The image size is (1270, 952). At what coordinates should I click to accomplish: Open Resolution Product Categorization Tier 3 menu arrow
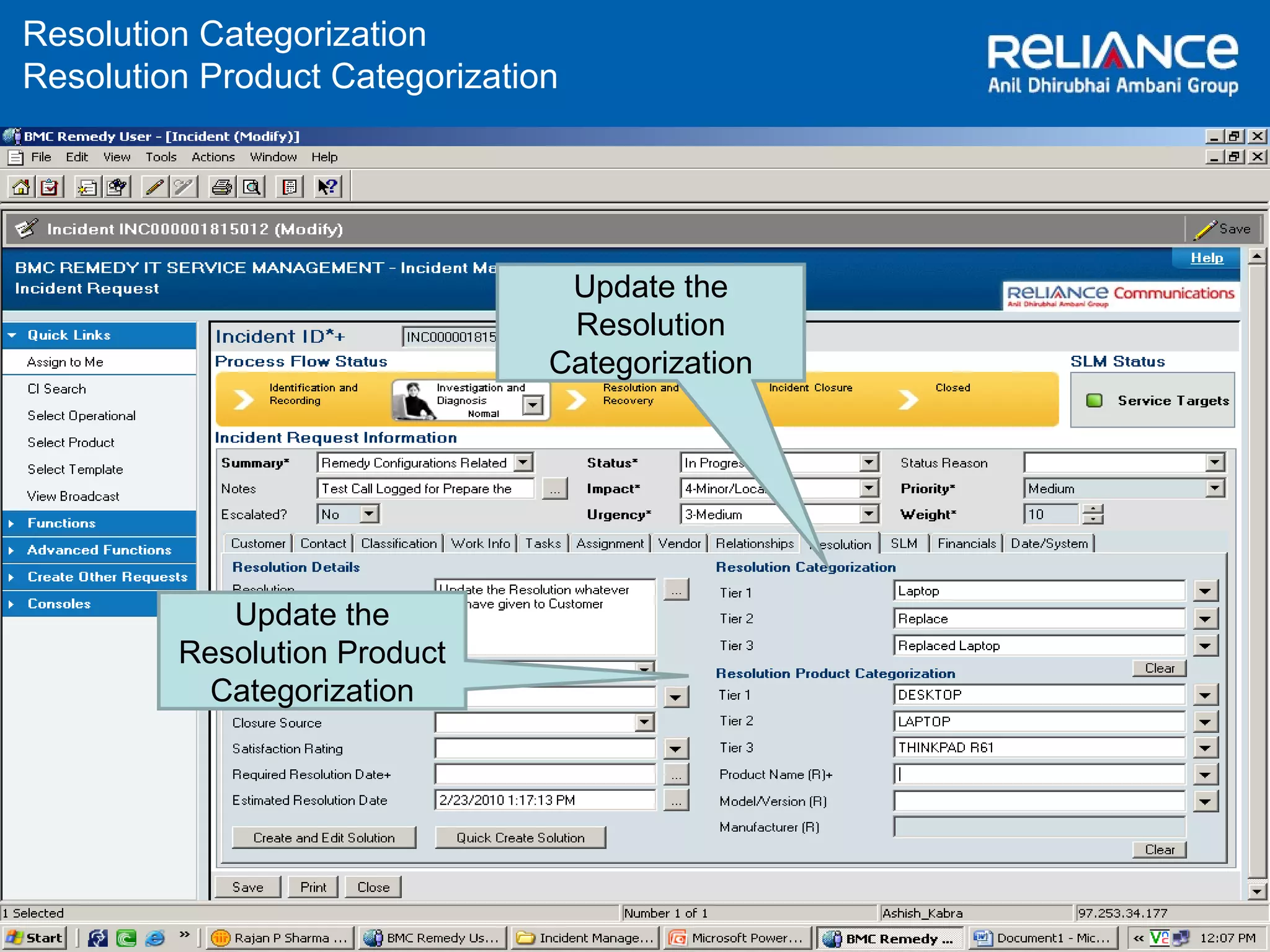1204,748
